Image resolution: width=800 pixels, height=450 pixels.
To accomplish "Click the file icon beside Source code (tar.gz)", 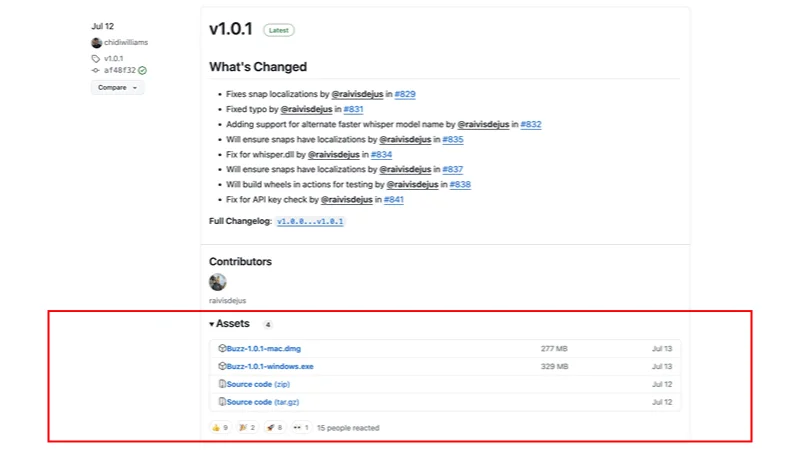I will 221,402.
